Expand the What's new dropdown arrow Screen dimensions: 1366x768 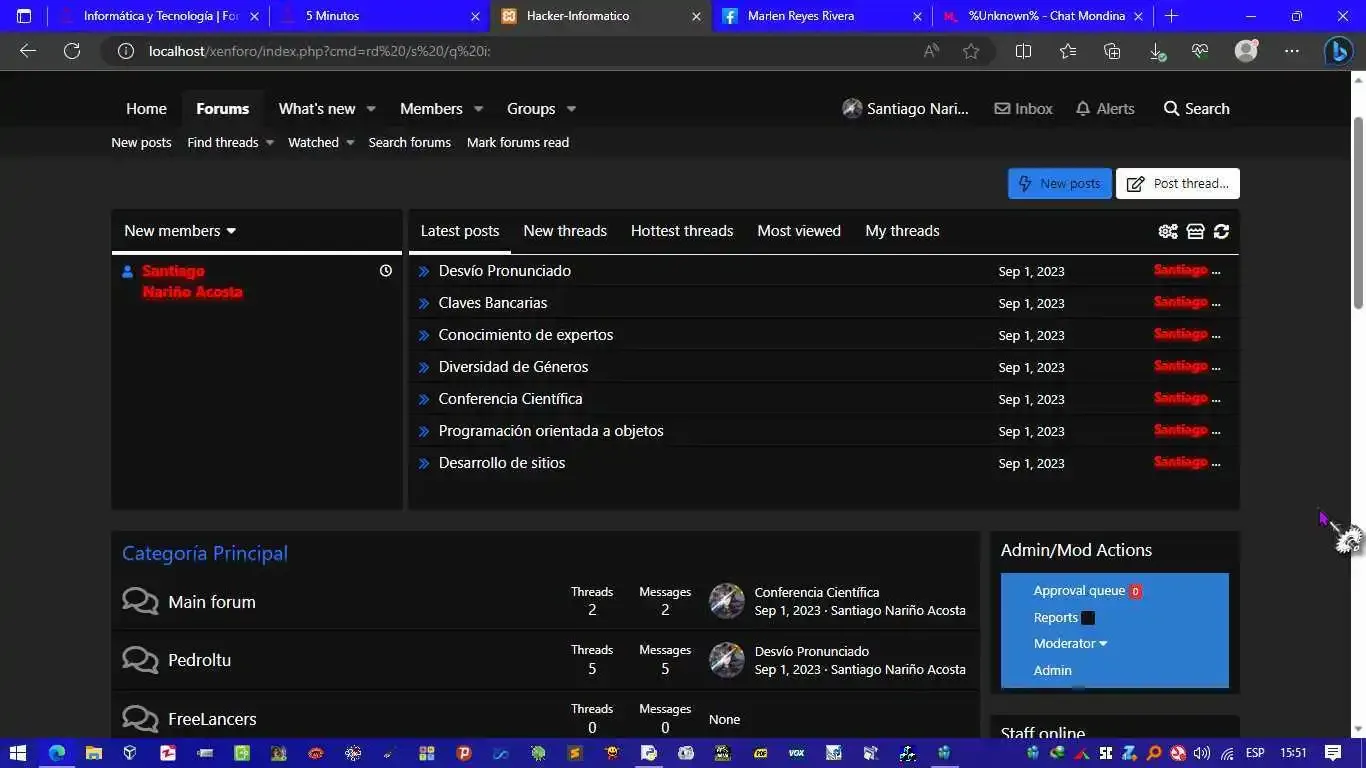click(371, 109)
